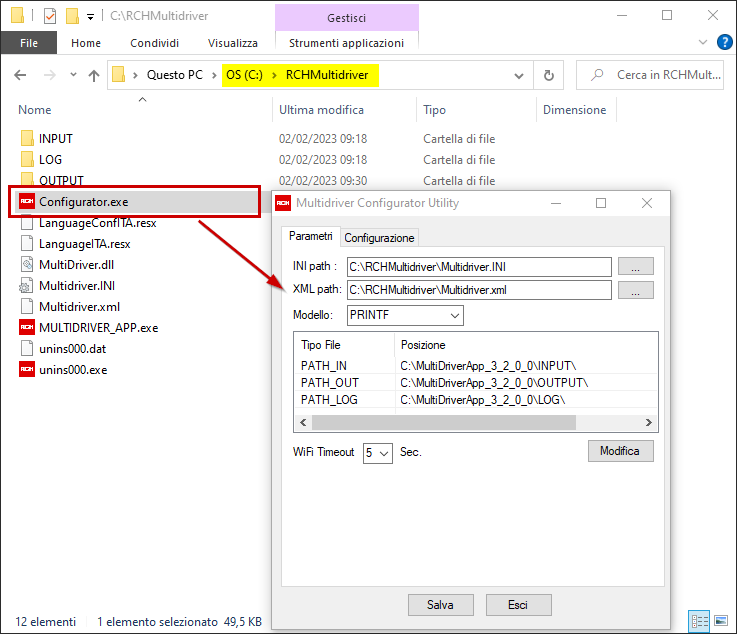Switch to the Configurazione tab
This screenshot has width=737, height=634.
(379, 238)
